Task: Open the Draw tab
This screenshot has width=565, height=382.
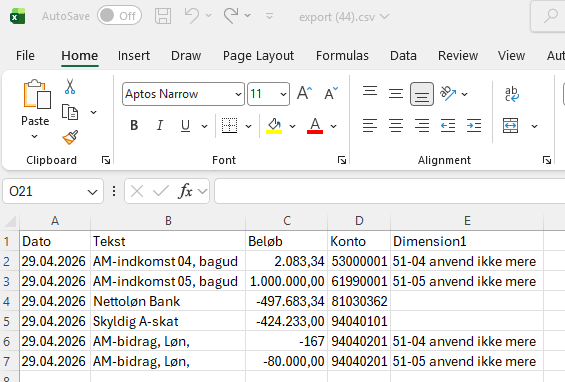Action: pyautogui.click(x=186, y=56)
